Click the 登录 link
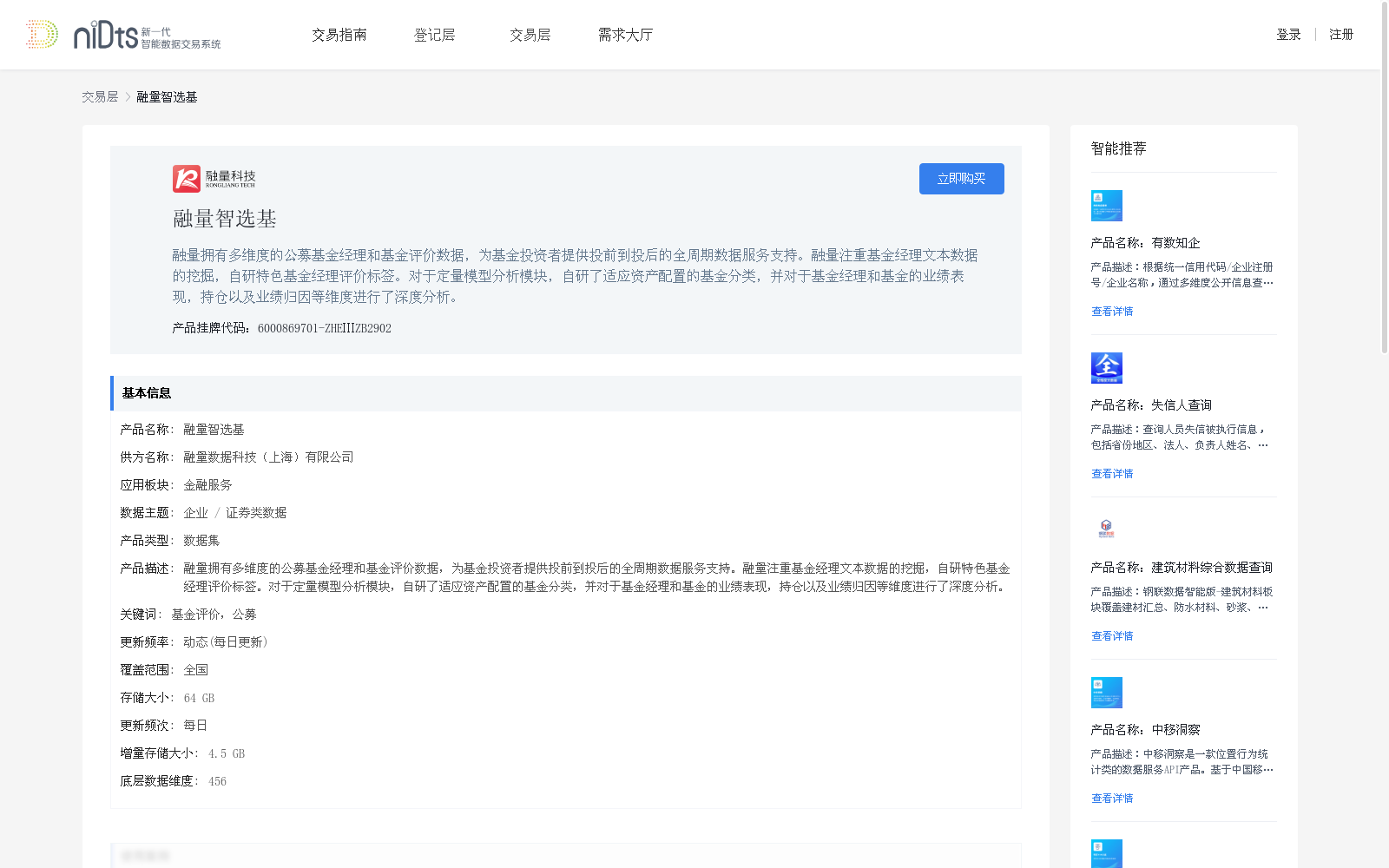 pos(1288,35)
